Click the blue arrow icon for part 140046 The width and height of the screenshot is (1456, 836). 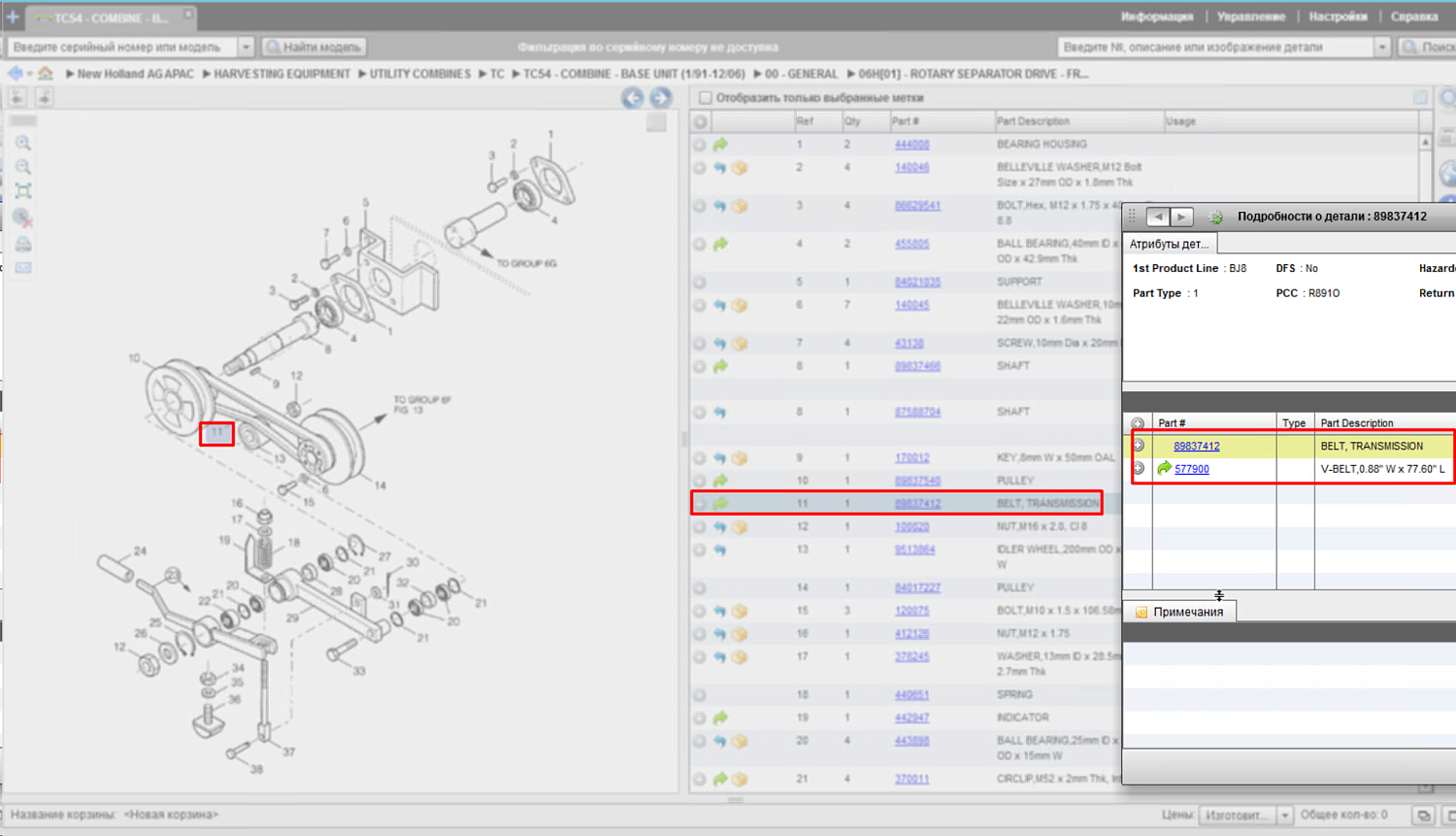720,168
